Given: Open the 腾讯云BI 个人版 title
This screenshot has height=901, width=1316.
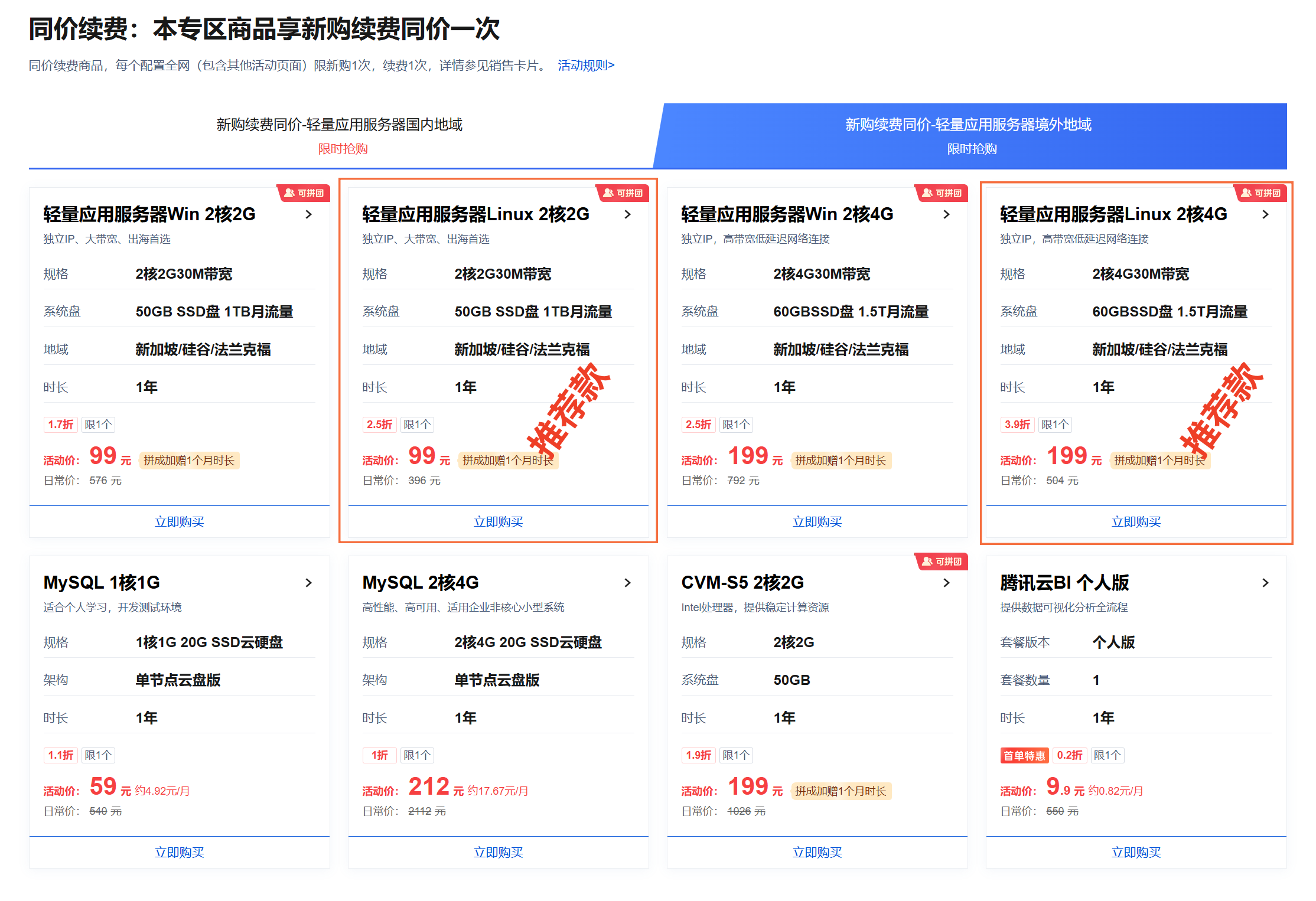Looking at the screenshot, I should [x=1064, y=583].
